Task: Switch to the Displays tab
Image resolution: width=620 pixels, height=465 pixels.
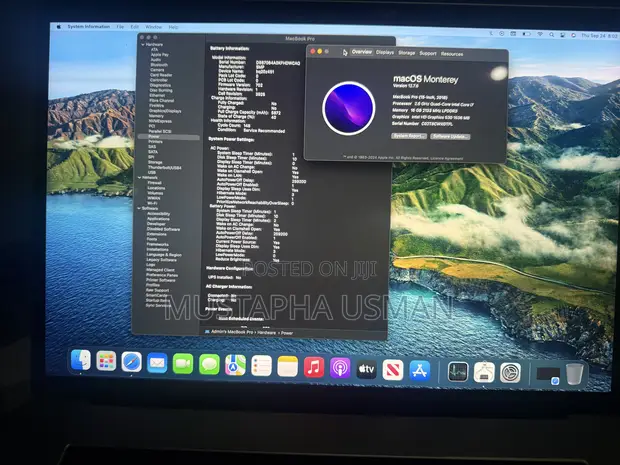Action: pos(385,52)
